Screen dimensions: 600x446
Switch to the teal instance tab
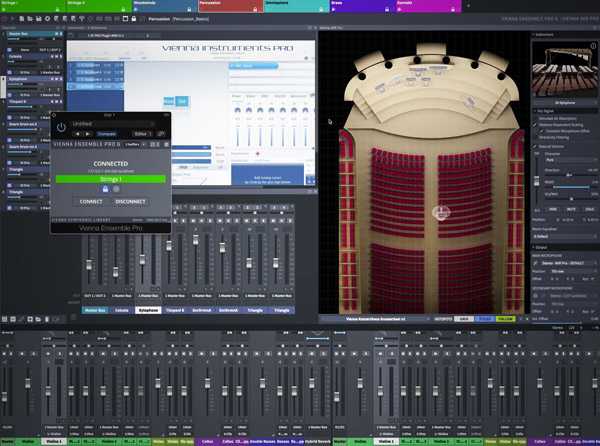(x=297, y=6)
